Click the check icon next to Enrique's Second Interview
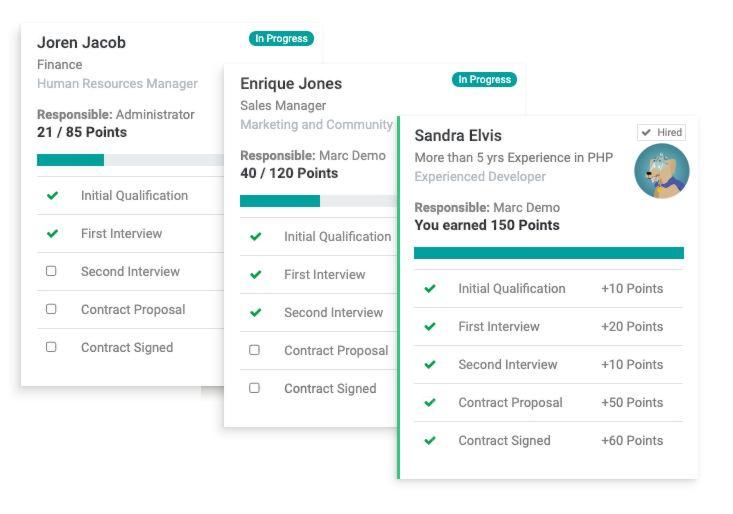 coord(255,313)
